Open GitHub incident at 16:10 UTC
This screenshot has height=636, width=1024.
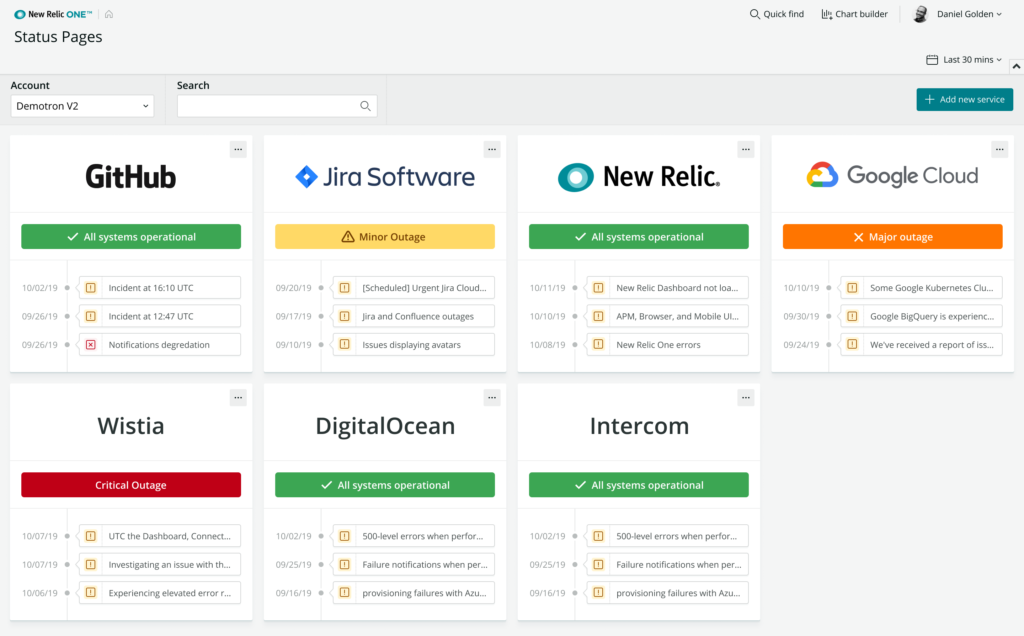pos(159,287)
